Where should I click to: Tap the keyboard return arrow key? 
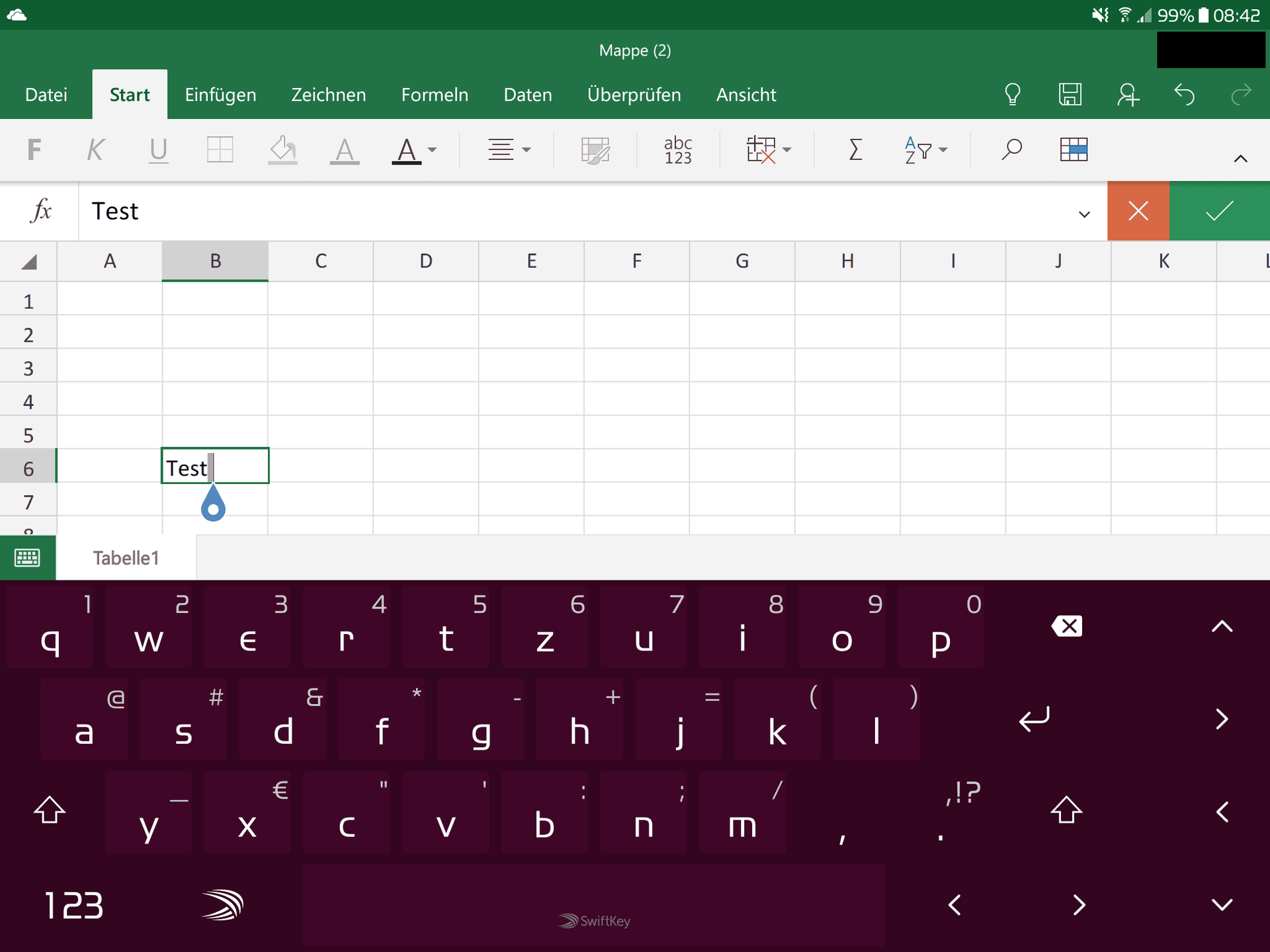click(x=1035, y=719)
